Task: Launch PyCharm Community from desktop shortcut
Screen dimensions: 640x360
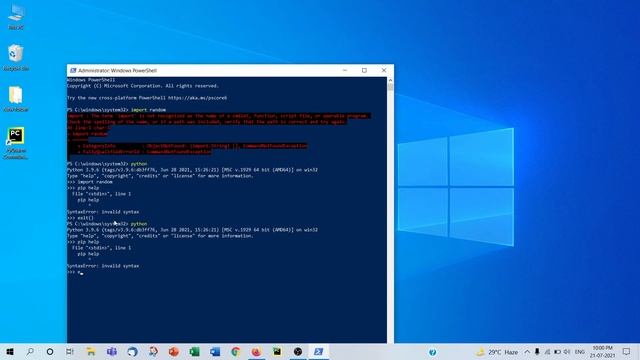Action: click(16, 143)
